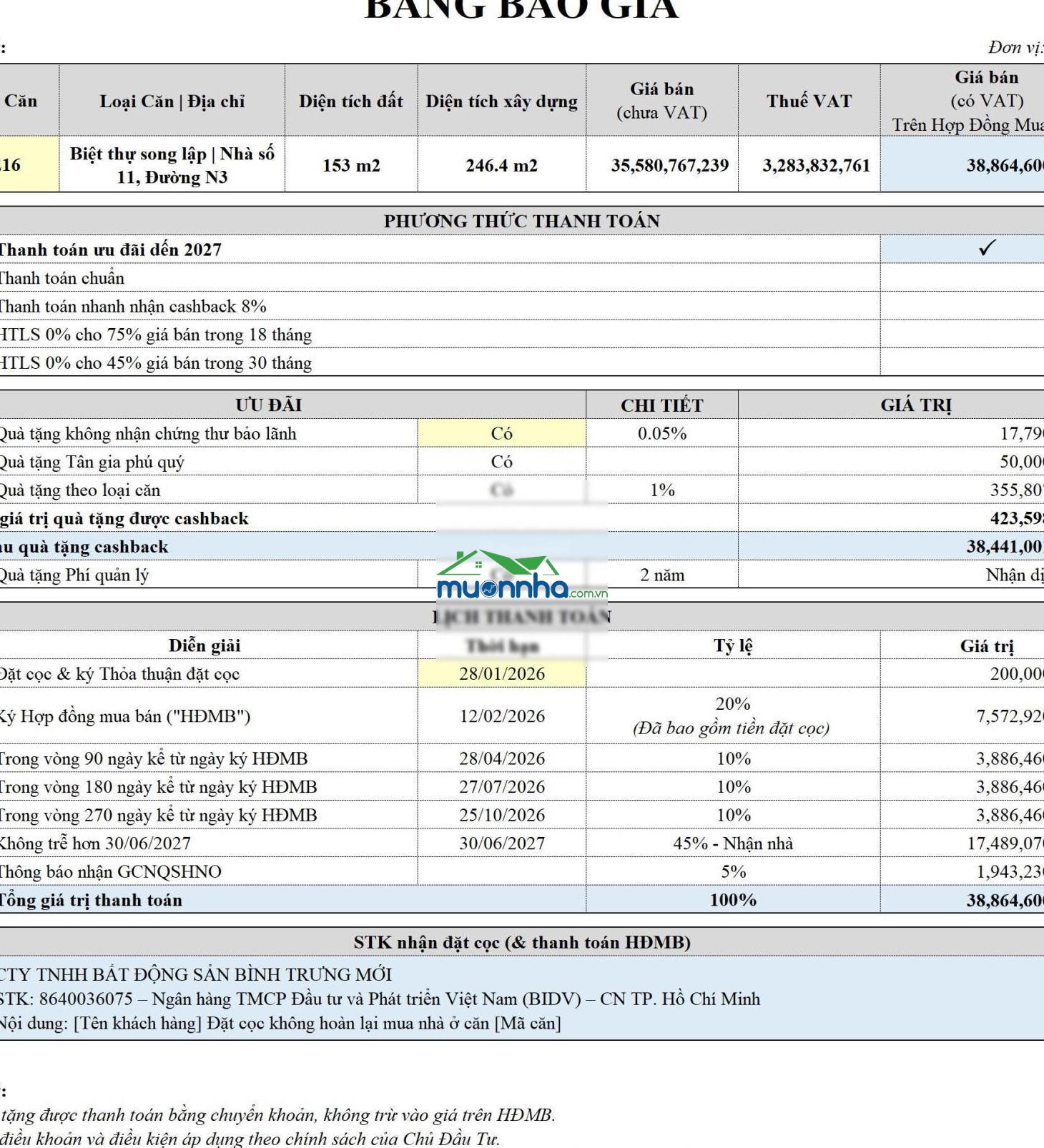The width and height of the screenshot is (1044, 1148).
Task: Click "Trong vòng 90 ngày kể từ ngày ký HĐMB"
Action: click(153, 758)
